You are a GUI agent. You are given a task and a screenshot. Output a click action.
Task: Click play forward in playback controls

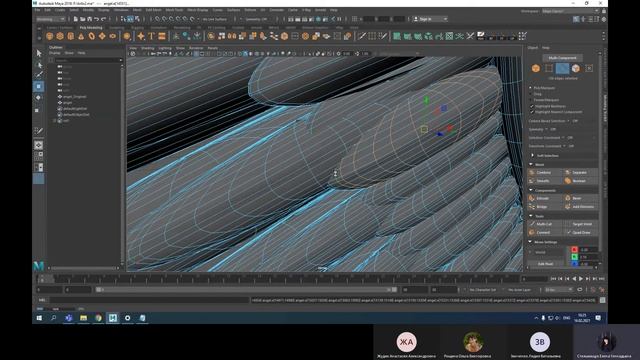click(x=581, y=279)
